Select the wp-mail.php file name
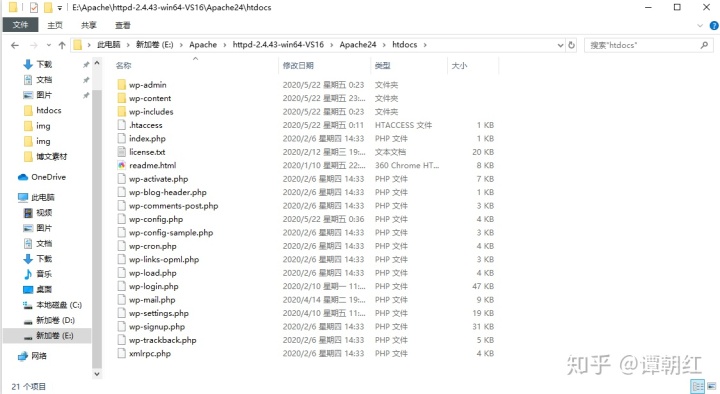Image resolution: width=720 pixels, height=394 pixels. pyautogui.click(x=152, y=299)
